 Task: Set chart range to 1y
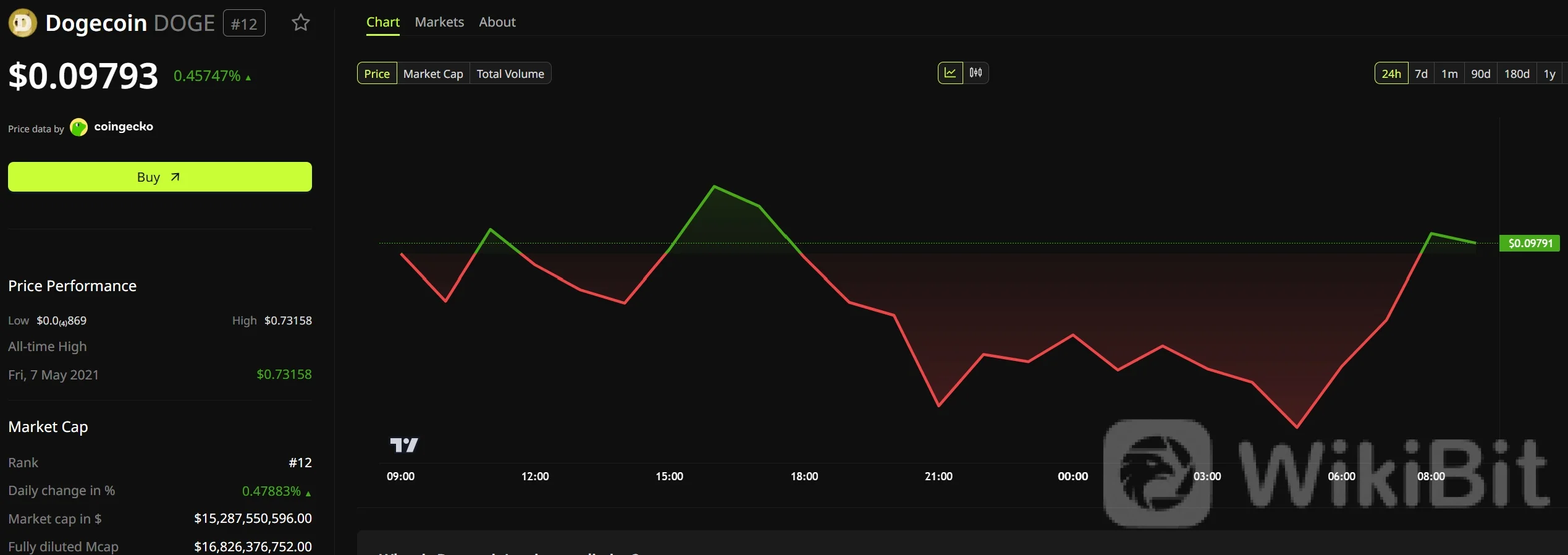pyautogui.click(x=1549, y=74)
